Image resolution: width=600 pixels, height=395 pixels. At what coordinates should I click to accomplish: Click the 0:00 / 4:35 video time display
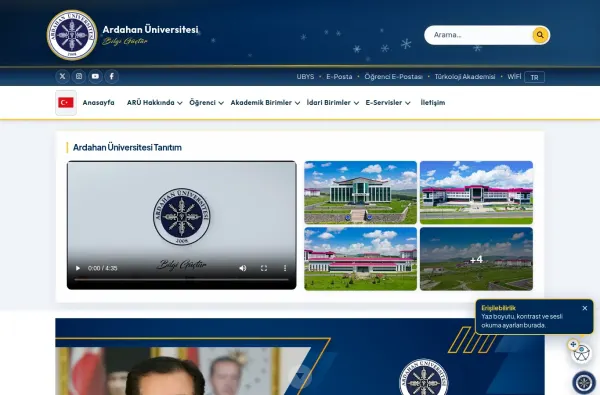pos(103,268)
